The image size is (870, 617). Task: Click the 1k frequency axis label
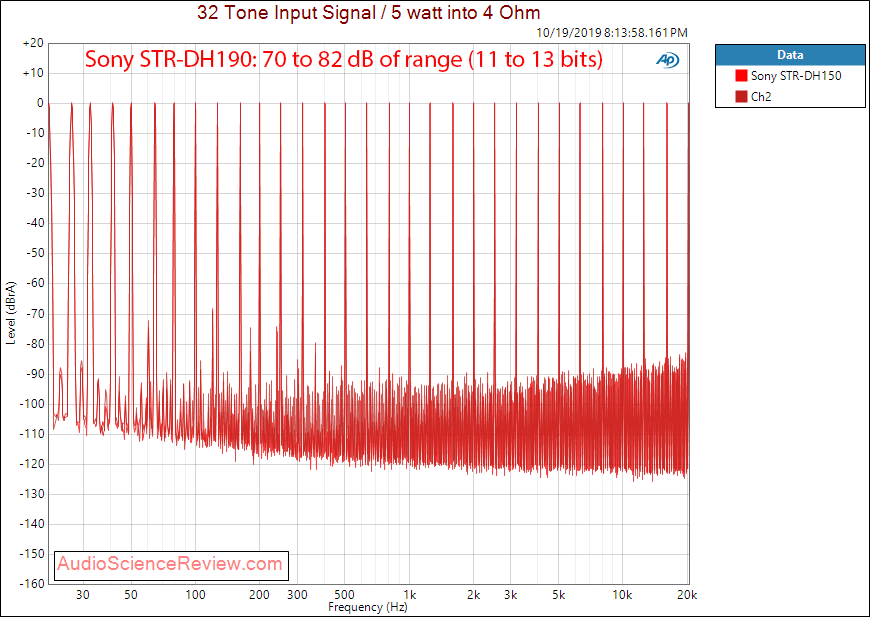(409, 595)
